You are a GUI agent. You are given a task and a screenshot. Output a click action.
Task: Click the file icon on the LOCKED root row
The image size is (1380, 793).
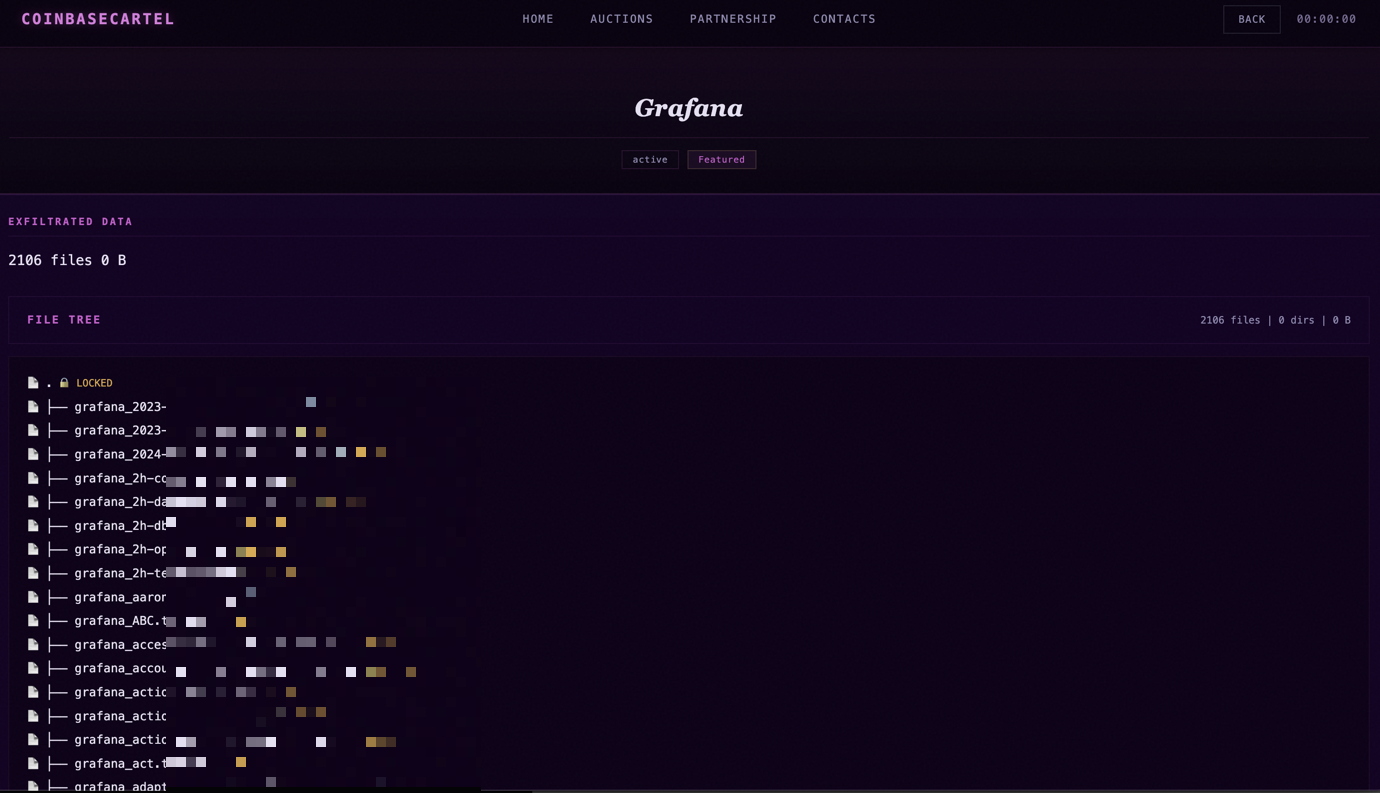pyautogui.click(x=33, y=383)
